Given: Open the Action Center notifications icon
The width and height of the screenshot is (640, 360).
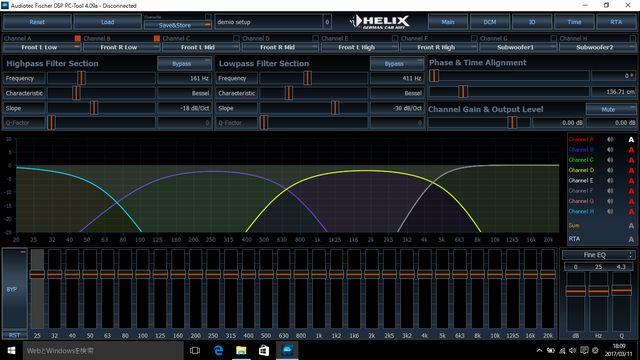Looking at the screenshot, I should click(x=584, y=351).
